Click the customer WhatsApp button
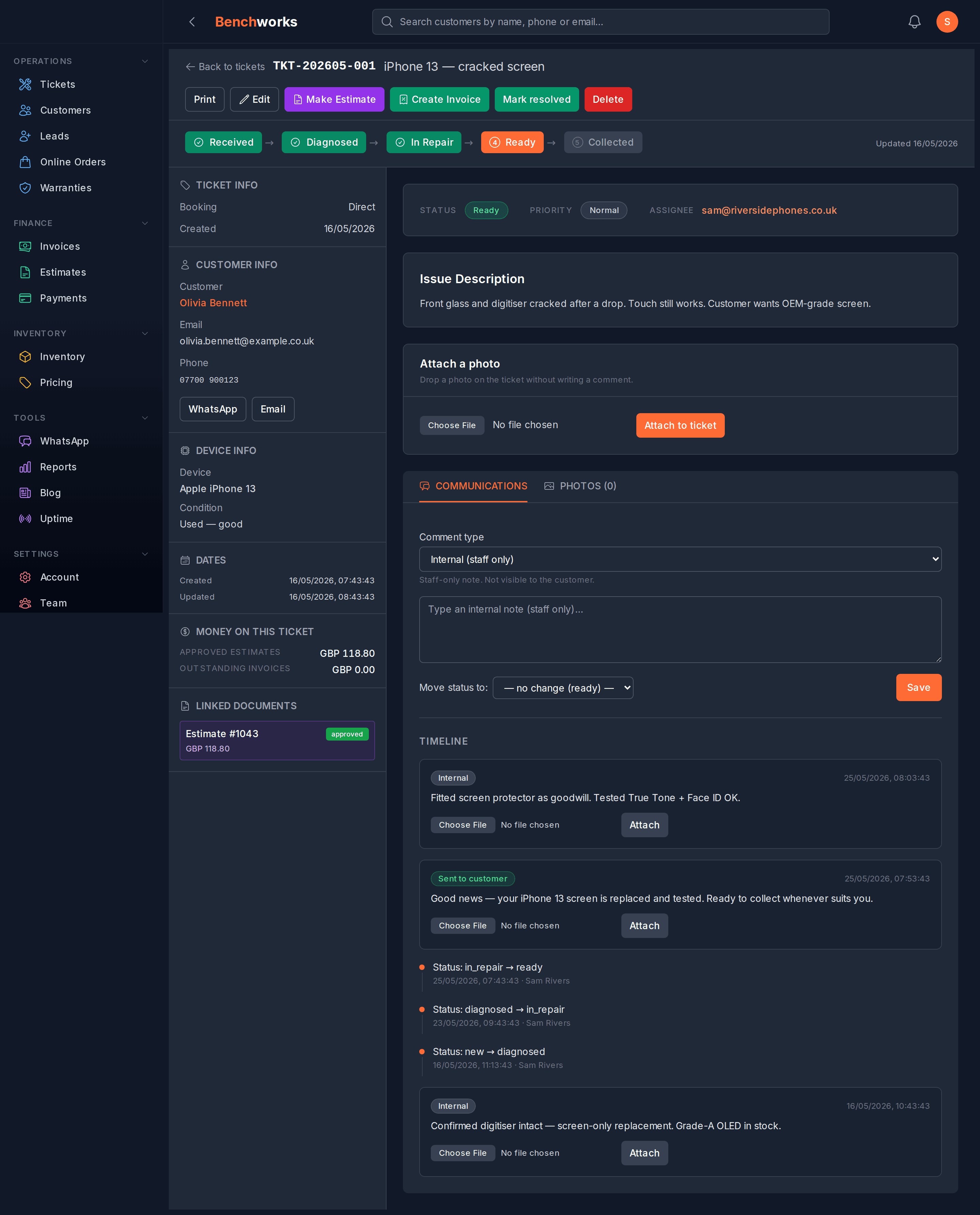980x1215 pixels. pos(213,409)
